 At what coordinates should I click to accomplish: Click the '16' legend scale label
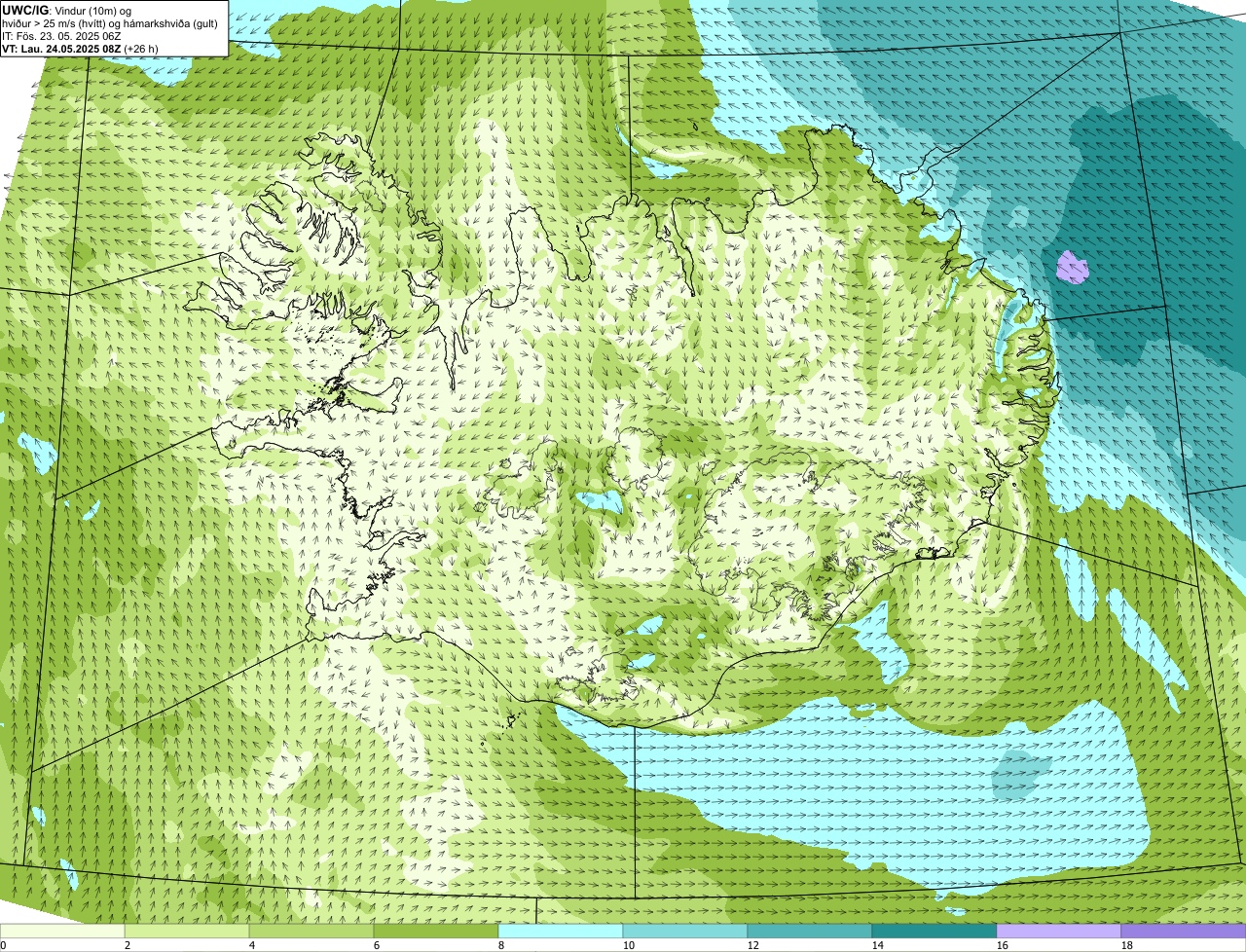(x=1003, y=945)
